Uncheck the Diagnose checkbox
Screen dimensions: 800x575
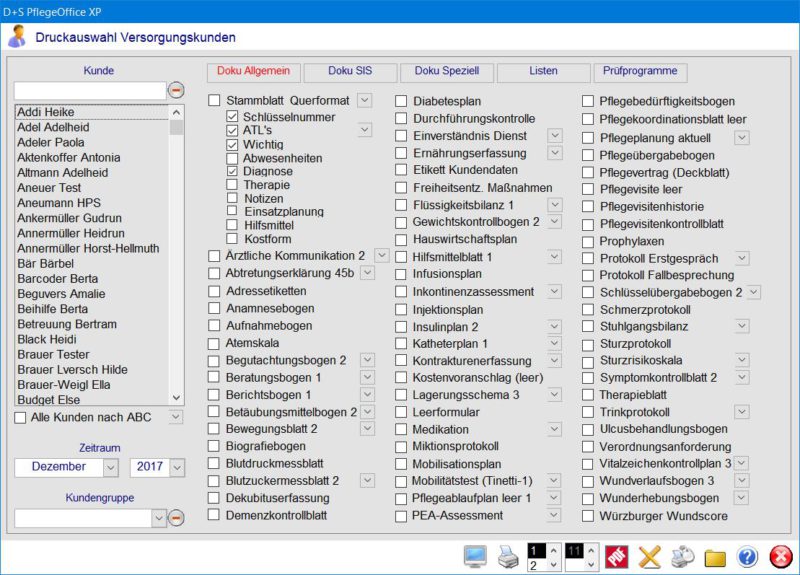click(x=232, y=171)
